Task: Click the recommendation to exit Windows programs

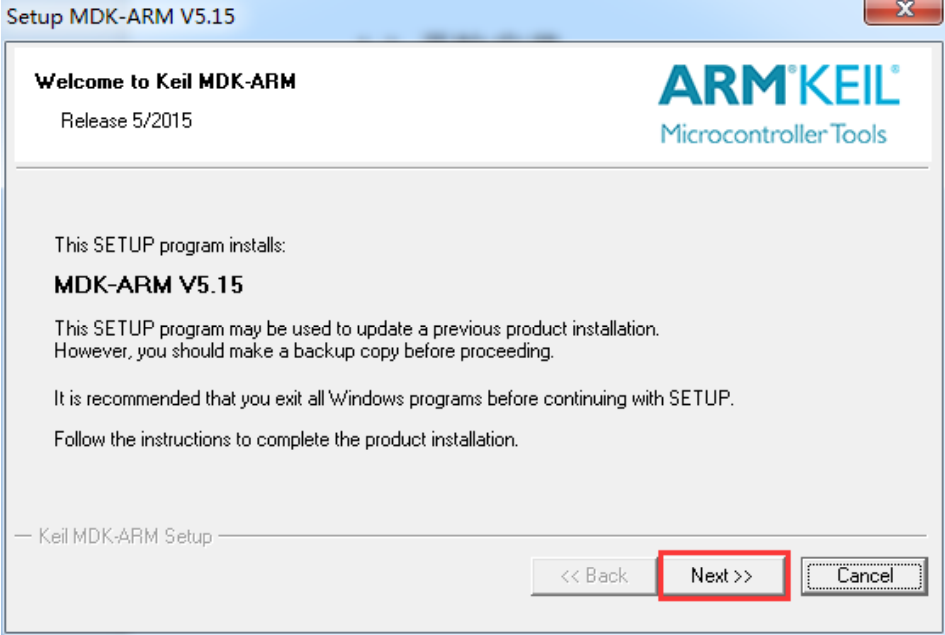Action: tap(394, 398)
